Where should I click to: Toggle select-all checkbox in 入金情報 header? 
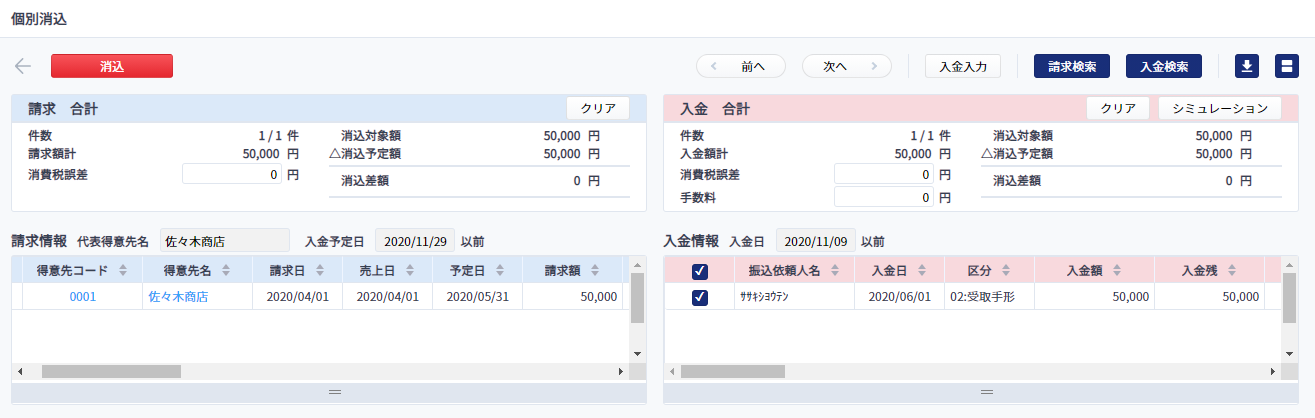[x=700, y=270]
